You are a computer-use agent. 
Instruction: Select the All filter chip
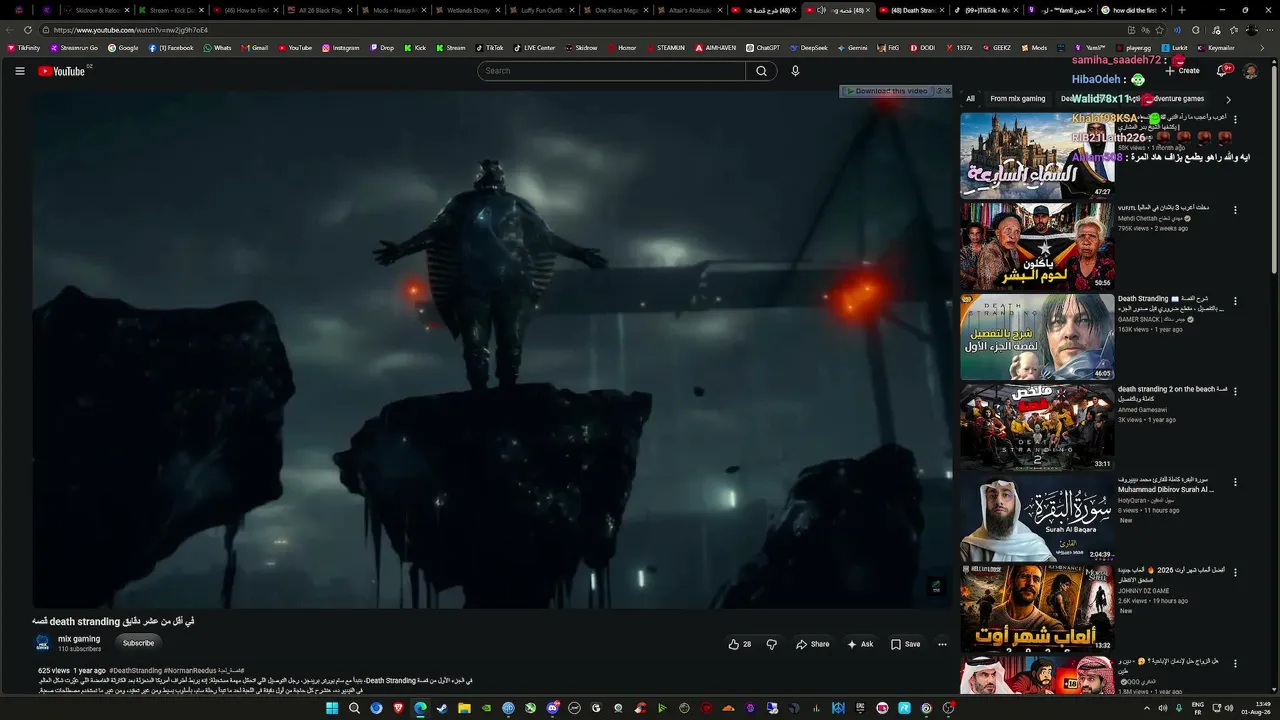tap(970, 99)
